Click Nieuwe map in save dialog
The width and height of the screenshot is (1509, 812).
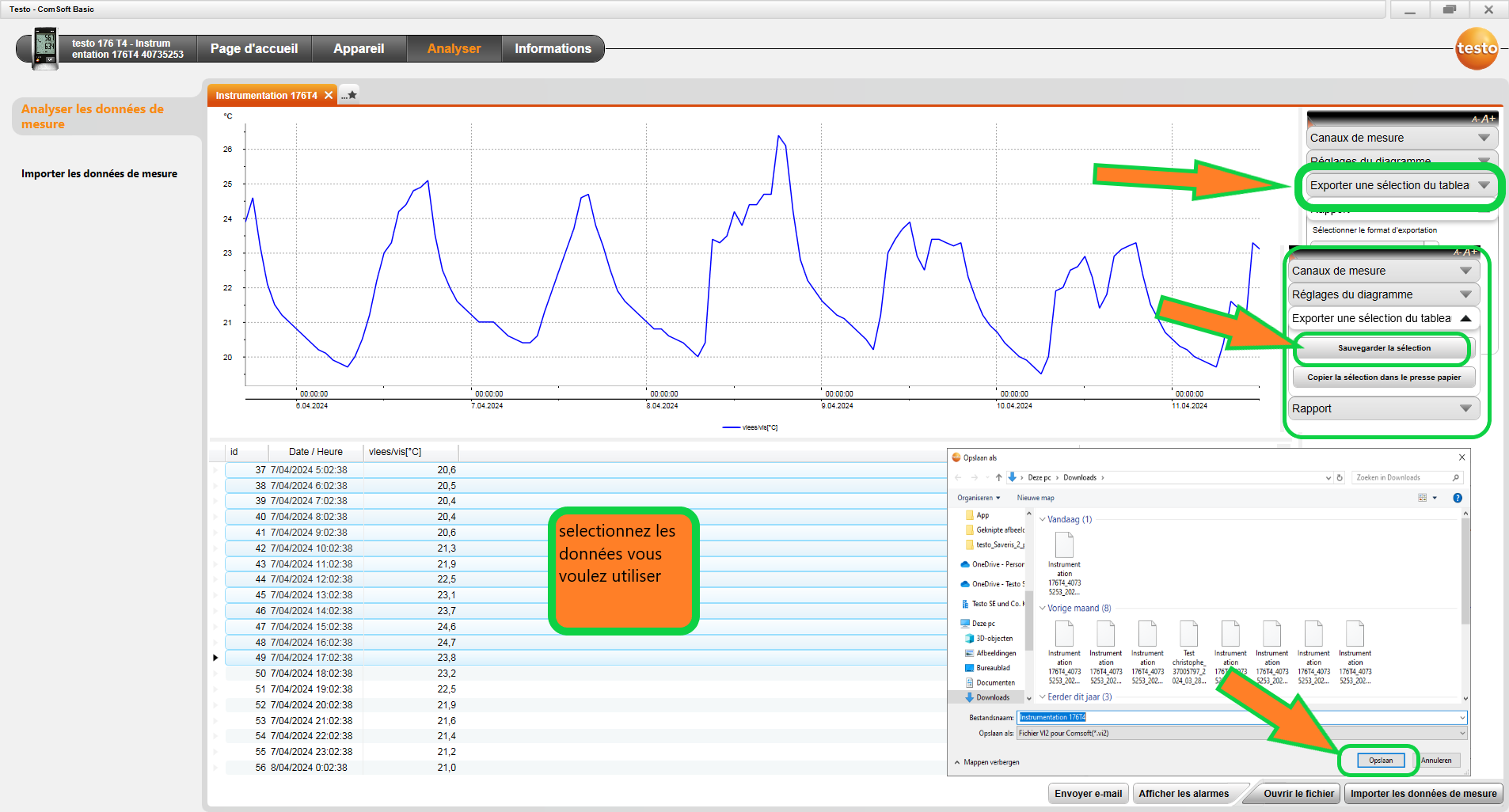1036,498
